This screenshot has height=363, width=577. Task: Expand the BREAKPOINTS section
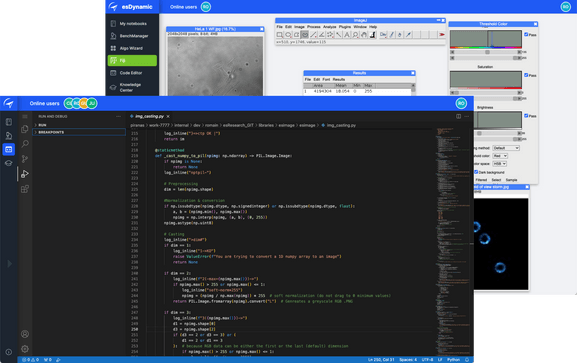(79, 132)
